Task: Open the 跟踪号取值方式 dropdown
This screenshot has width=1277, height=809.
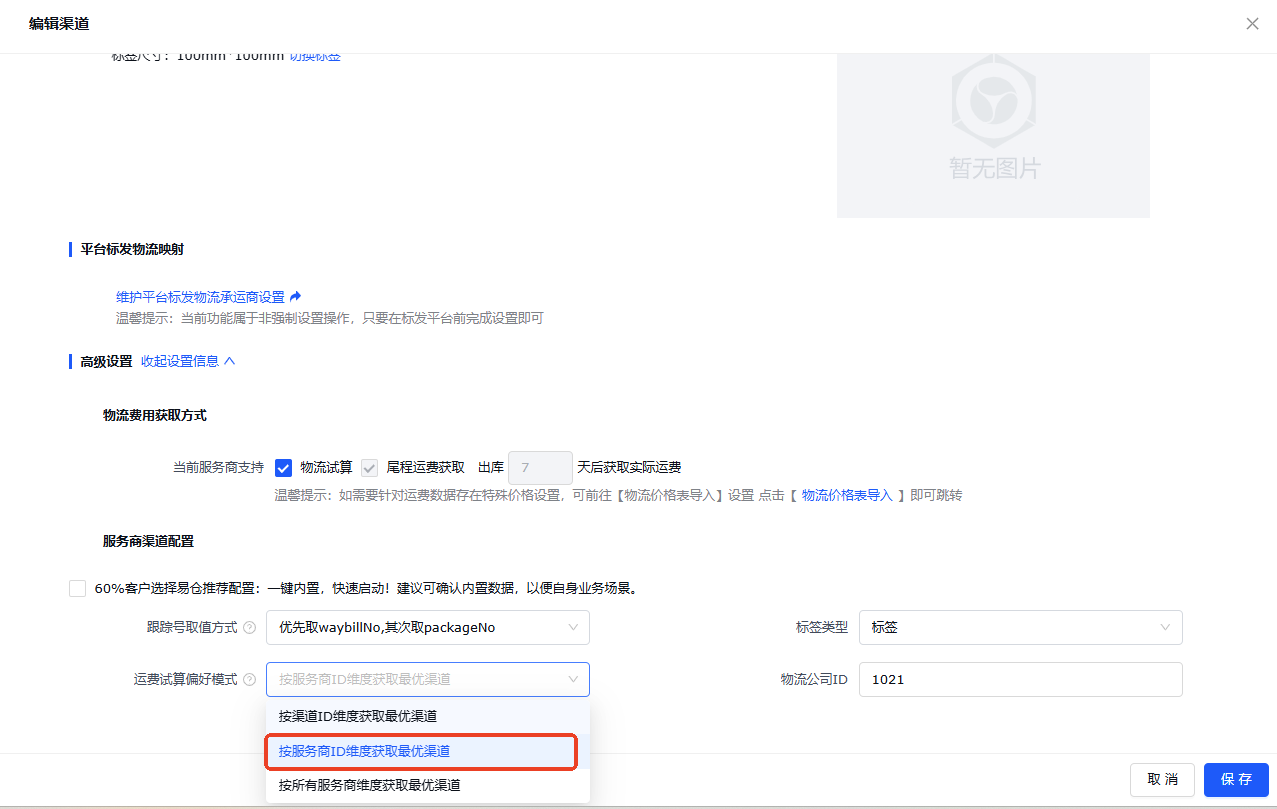Action: click(427, 628)
